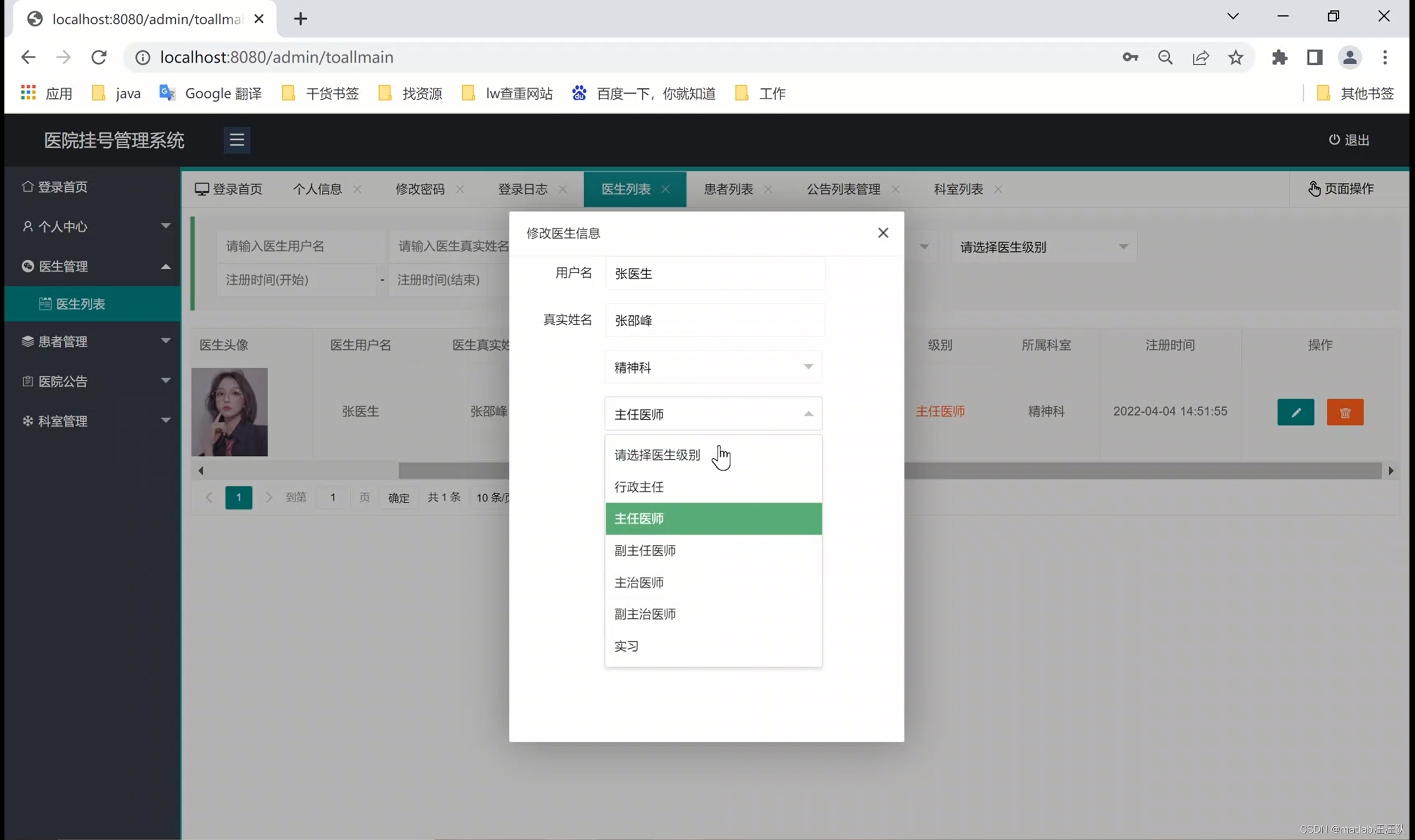Image resolution: width=1415 pixels, height=840 pixels.
Task: Reload the page with browser refresh icon
Action: tap(99, 57)
